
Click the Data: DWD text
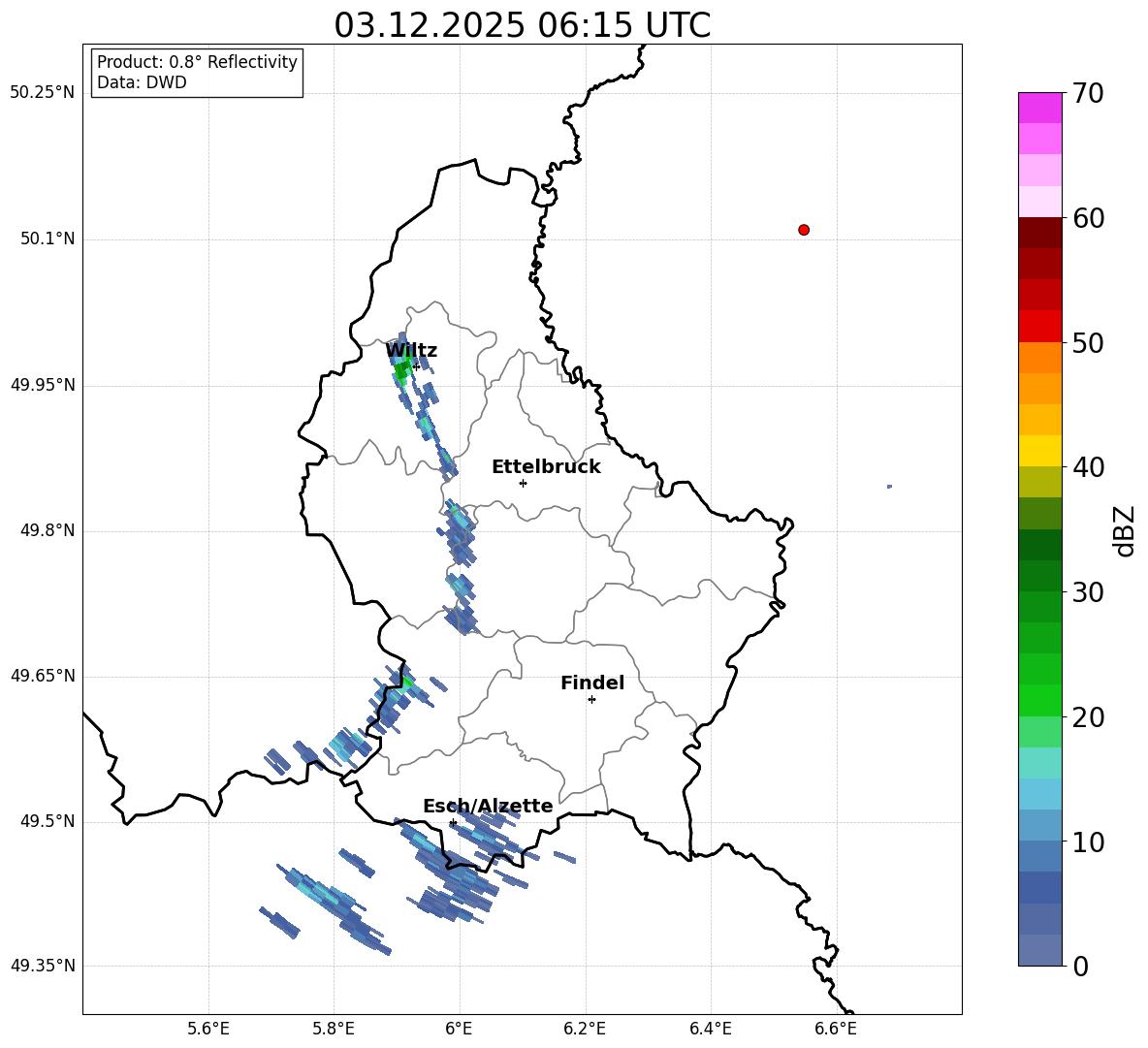click(x=142, y=82)
